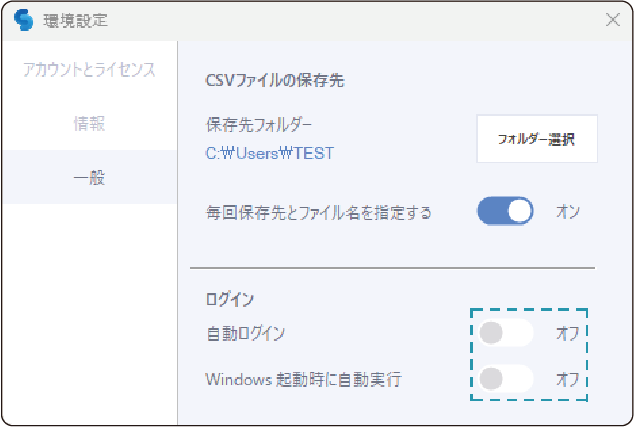This screenshot has width=634, height=427.
Task: Click the 保存先フォルダー label
Action: 259,125
